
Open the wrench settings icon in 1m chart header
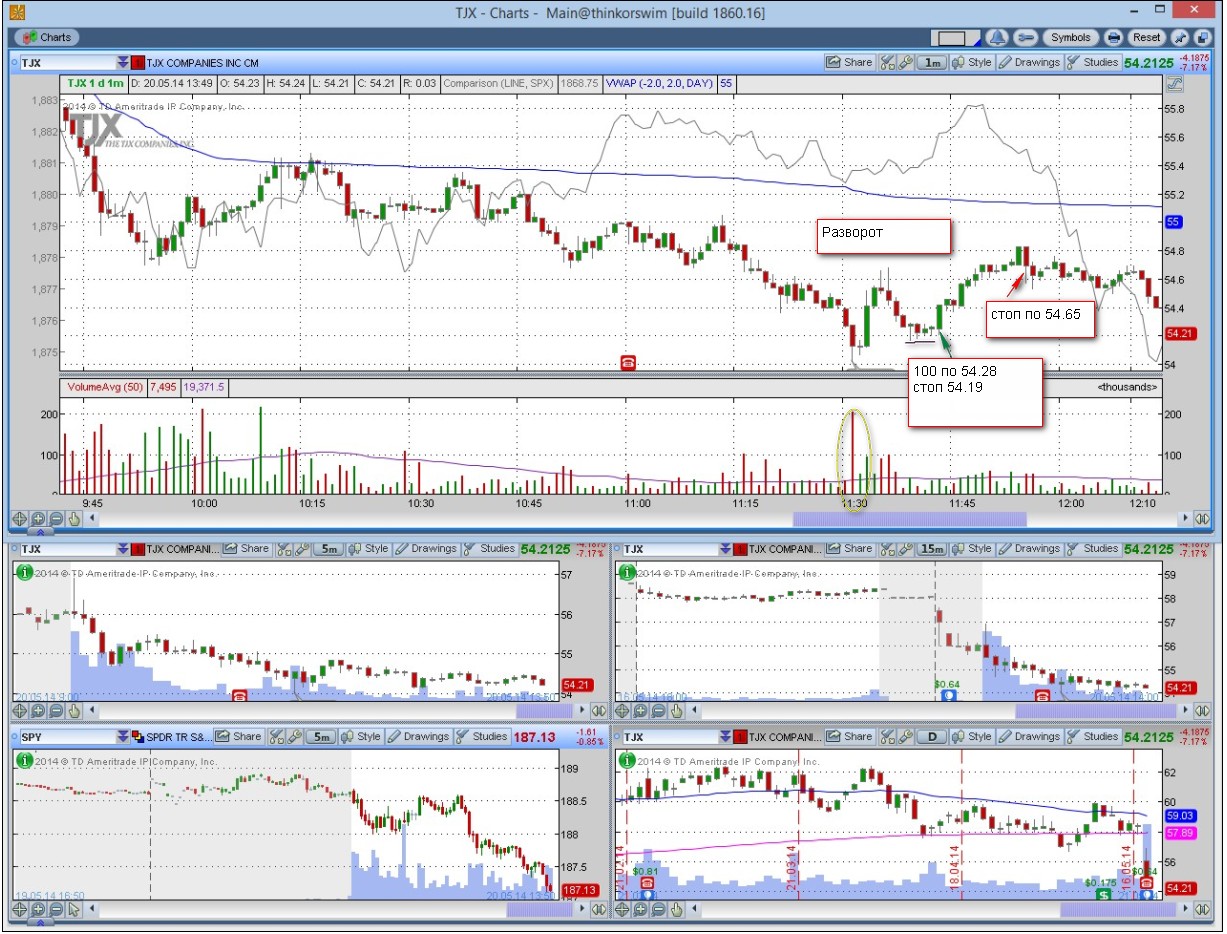[x=906, y=62]
